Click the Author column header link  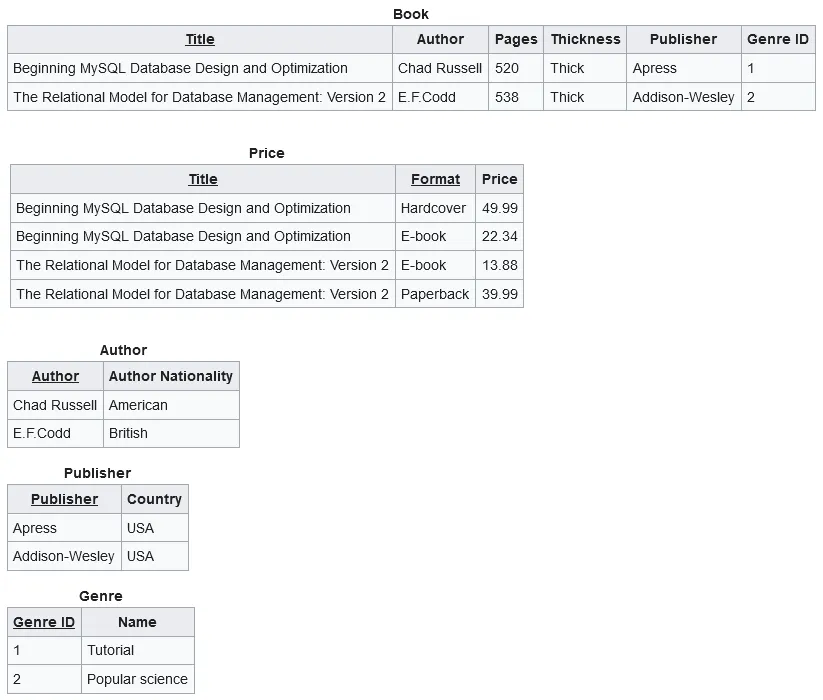[x=54, y=375]
